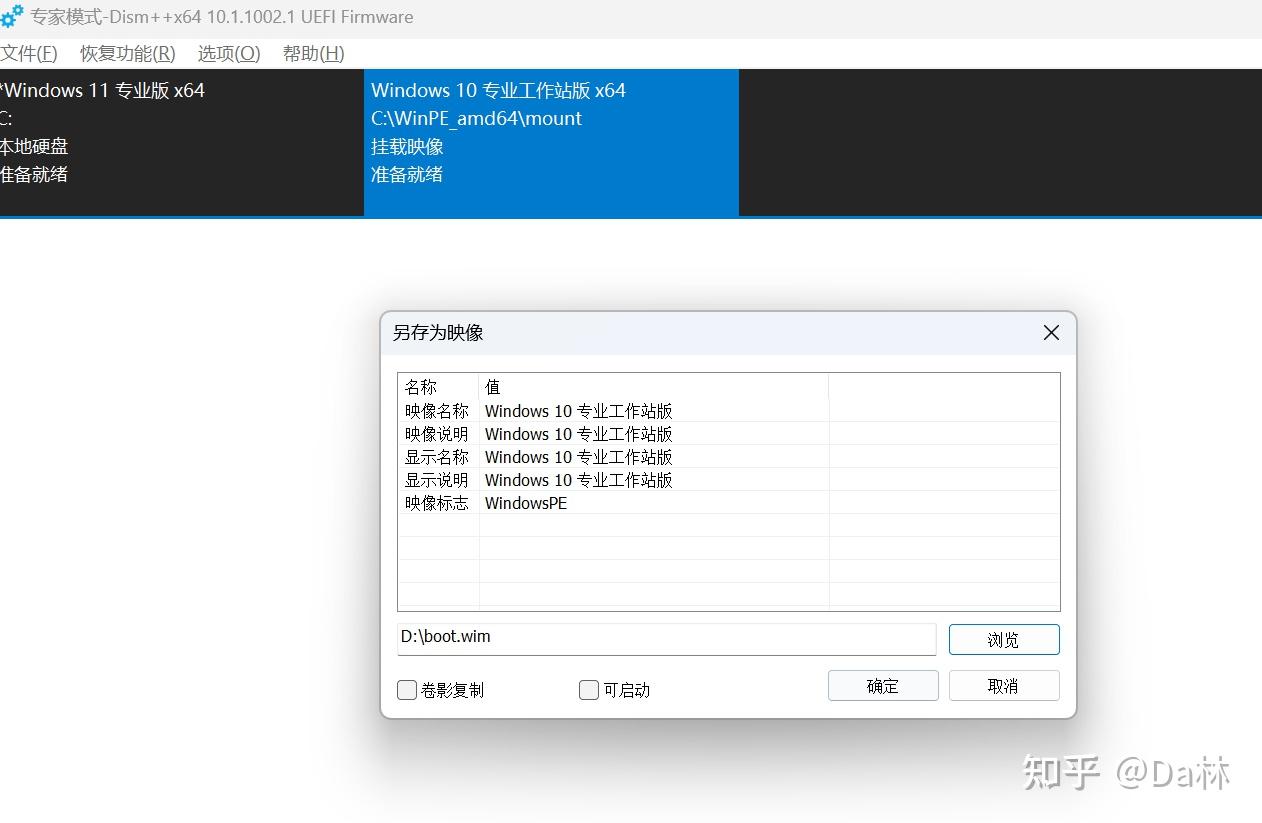1262x823 pixels.
Task: Confirm with the 确定 button
Action: pyautogui.click(x=883, y=686)
